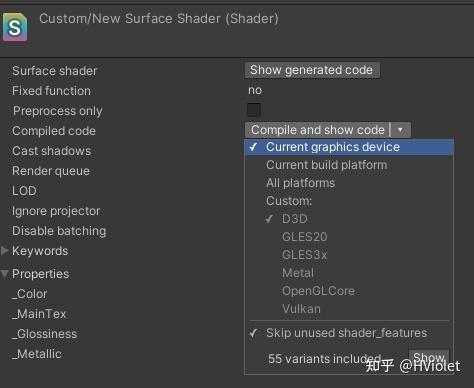
Task: Click the shader asset S icon
Action: (x=15, y=27)
